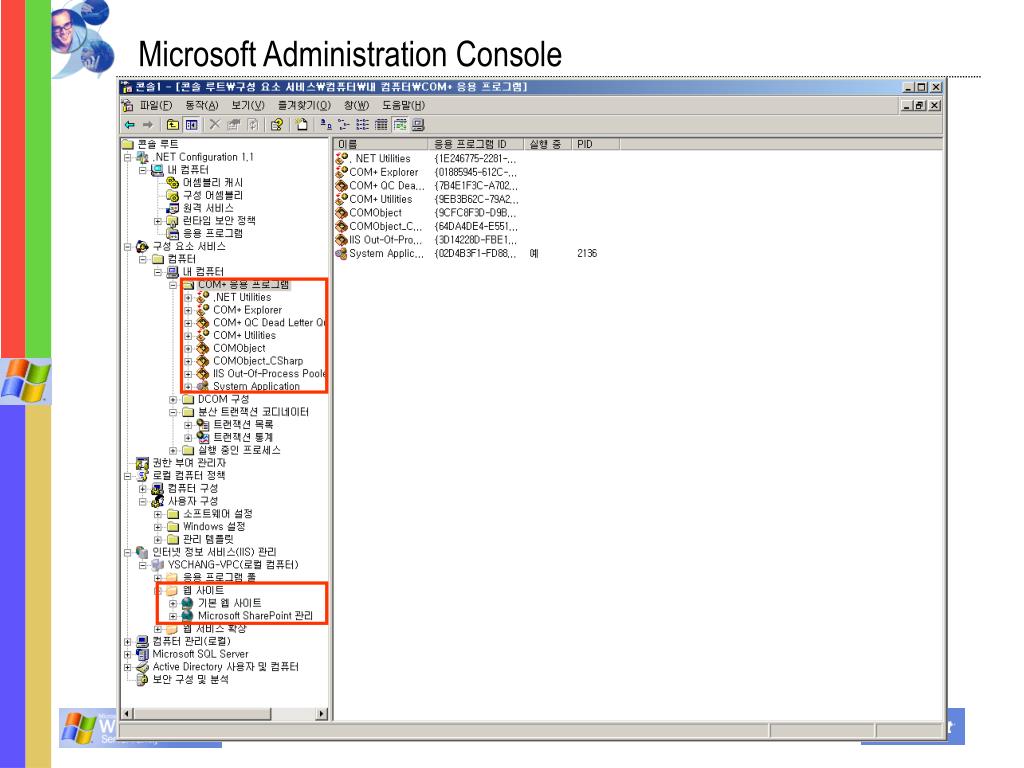Screen dimensions: 1024x768
Task: Click COM+ QC Dea... icon in list pane
Action: pos(341,185)
